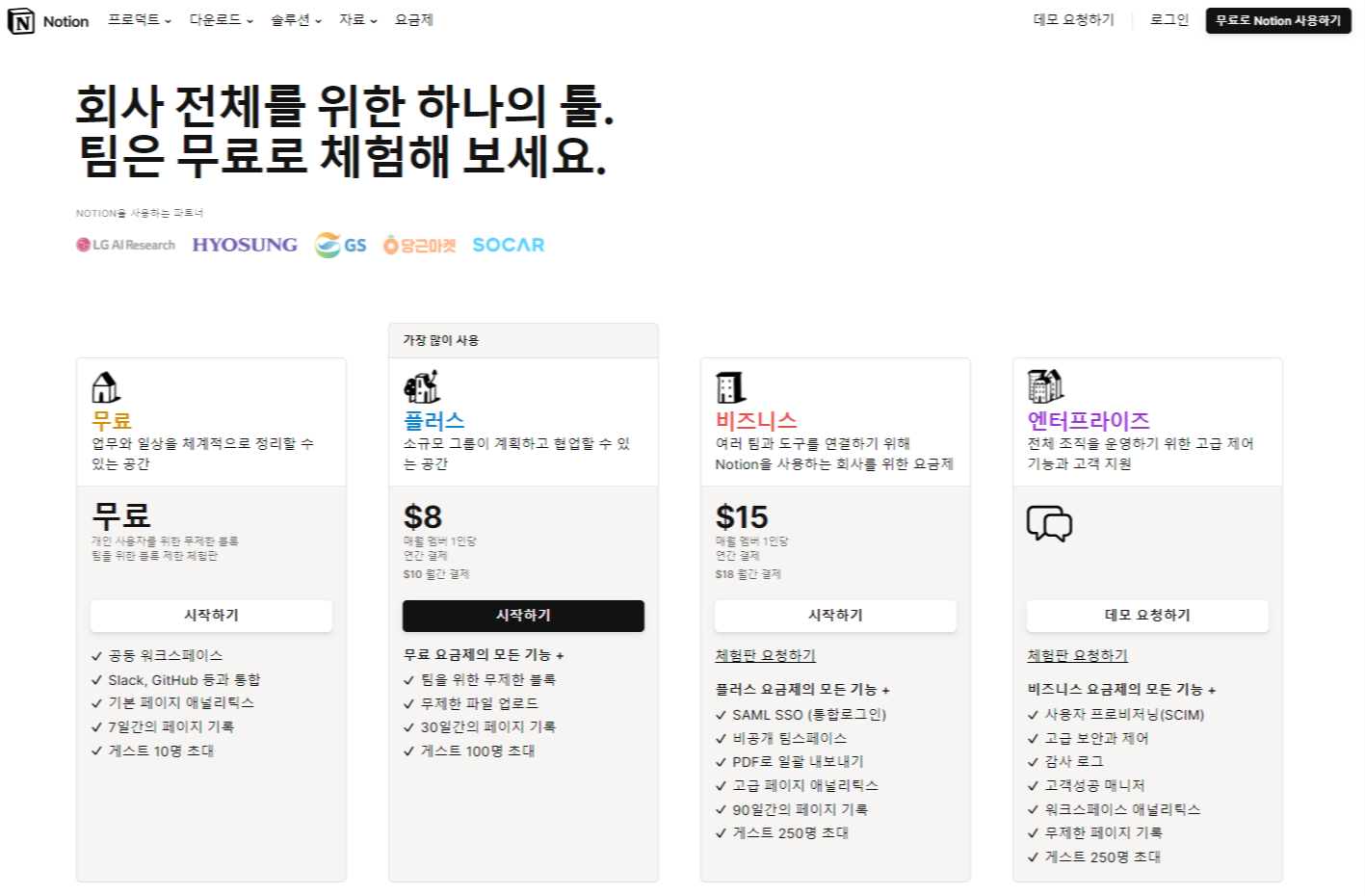The image size is (1365, 896).
Task: Click the 무료 plan title in orange
Action: 112,421
